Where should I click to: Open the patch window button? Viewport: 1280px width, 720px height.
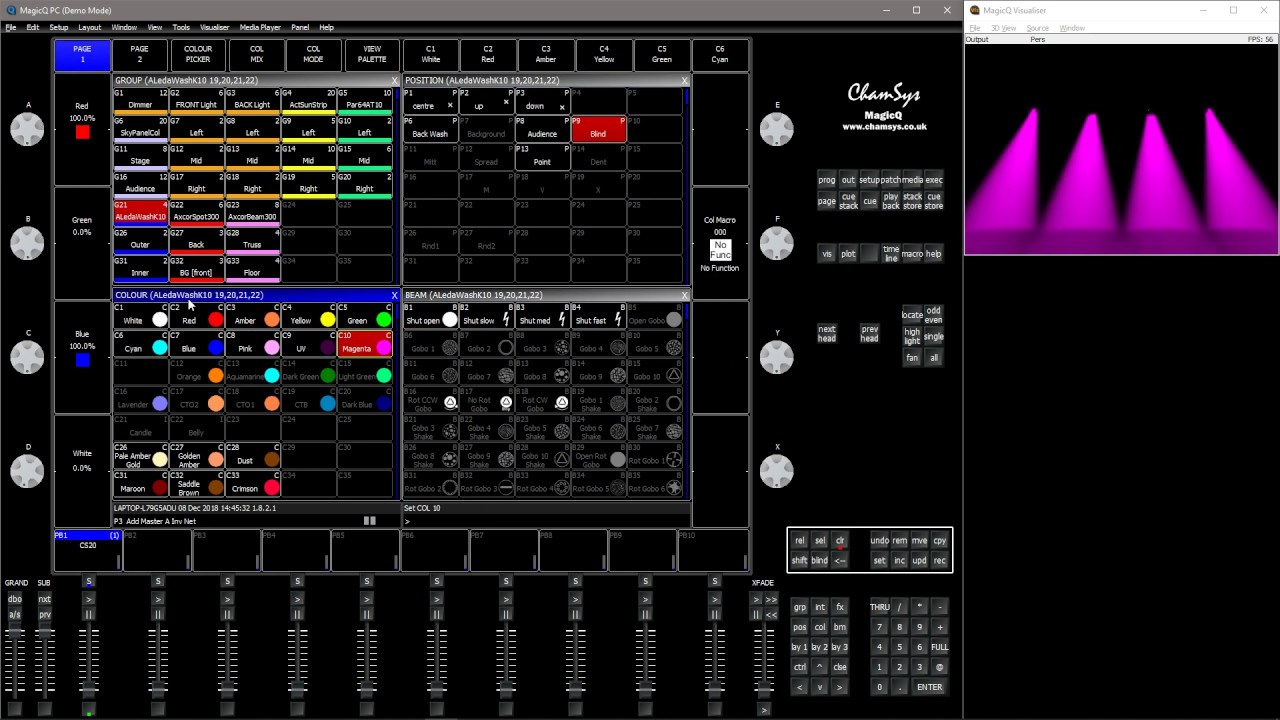pyautogui.click(x=890, y=180)
